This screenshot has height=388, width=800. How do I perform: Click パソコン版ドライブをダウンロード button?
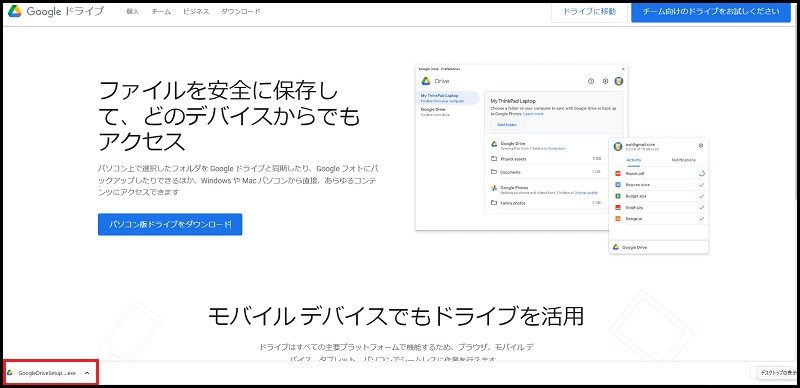(x=170, y=225)
